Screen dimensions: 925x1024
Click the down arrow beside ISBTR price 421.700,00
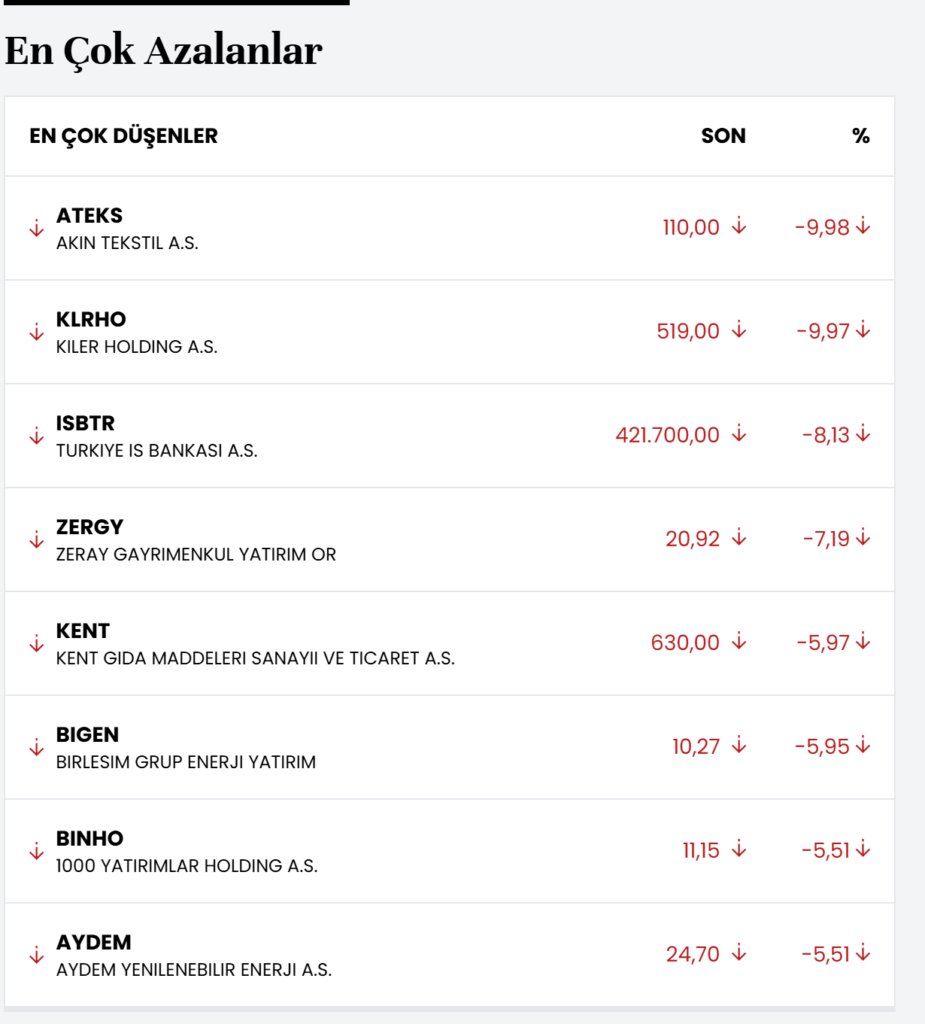click(739, 434)
